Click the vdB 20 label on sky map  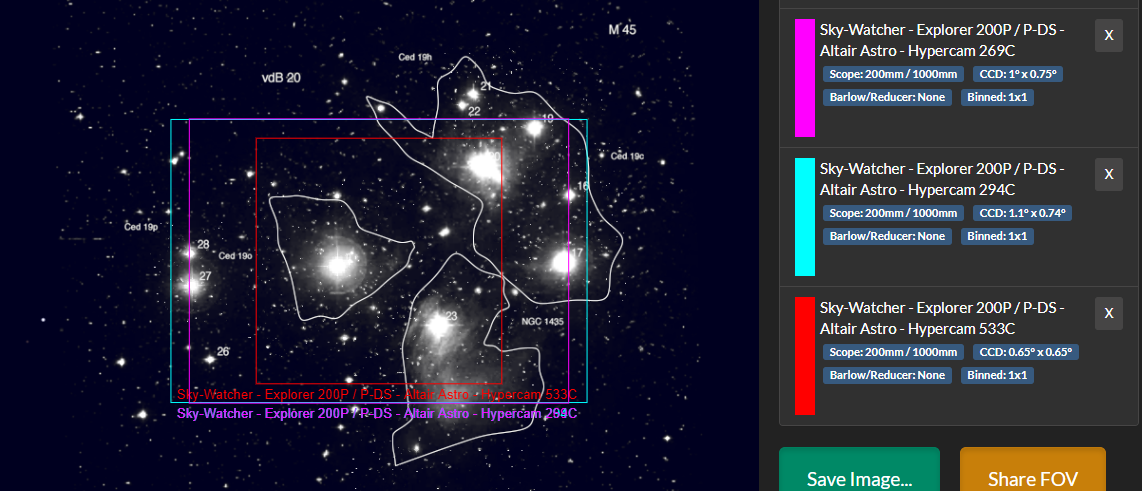(281, 77)
